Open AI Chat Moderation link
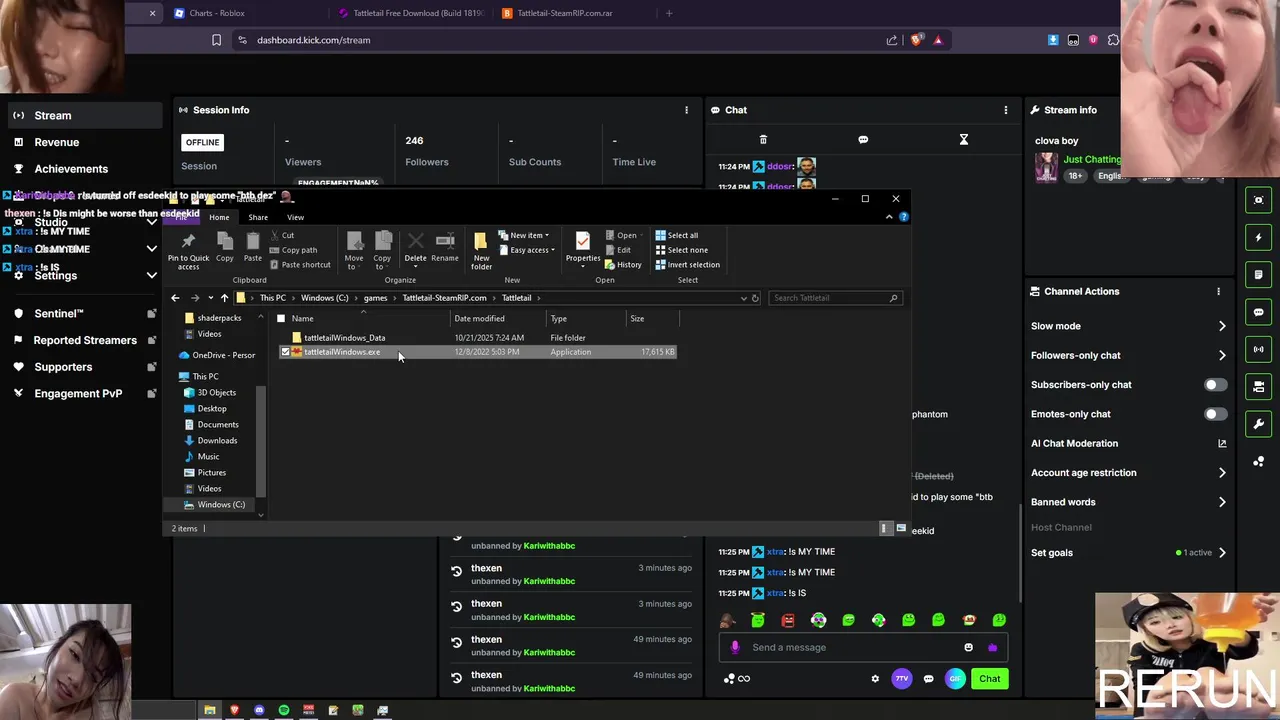Viewport: 1280px width, 720px height. pyautogui.click(x=1128, y=444)
